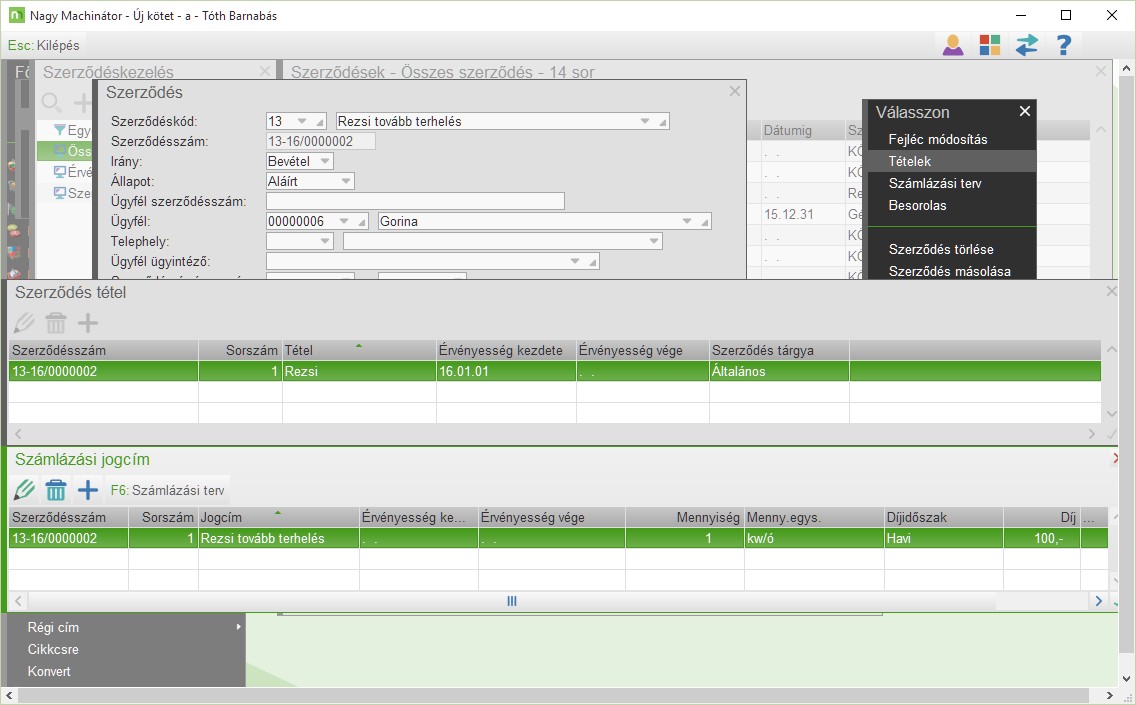Select the 16.01.01 validity start cell
This screenshot has height=705, width=1136.
click(x=506, y=371)
